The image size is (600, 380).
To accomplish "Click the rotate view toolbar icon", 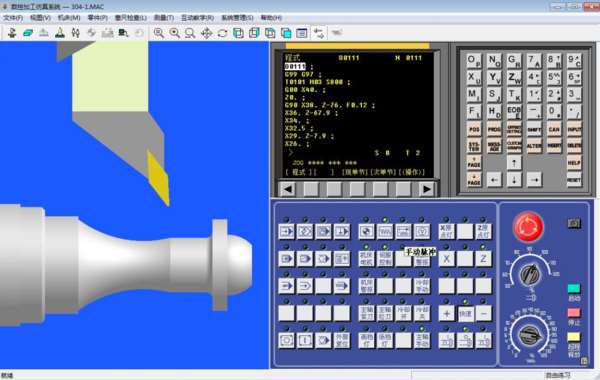I will (x=222, y=33).
